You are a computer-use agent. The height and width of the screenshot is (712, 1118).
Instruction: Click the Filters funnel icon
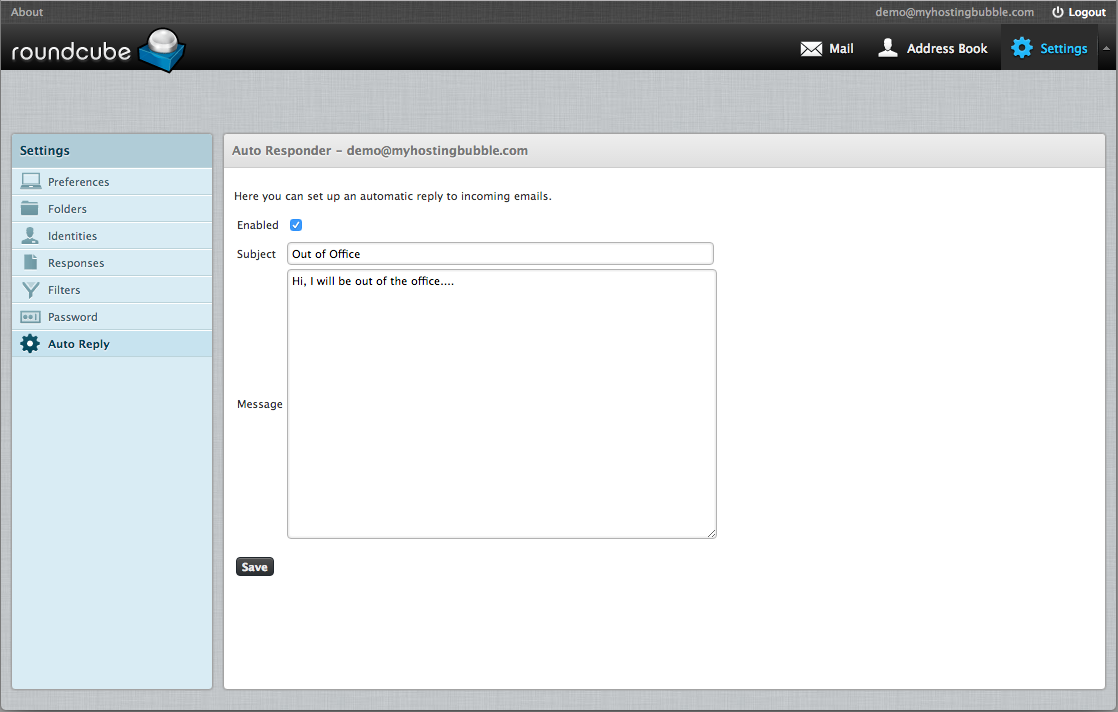coord(31,290)
